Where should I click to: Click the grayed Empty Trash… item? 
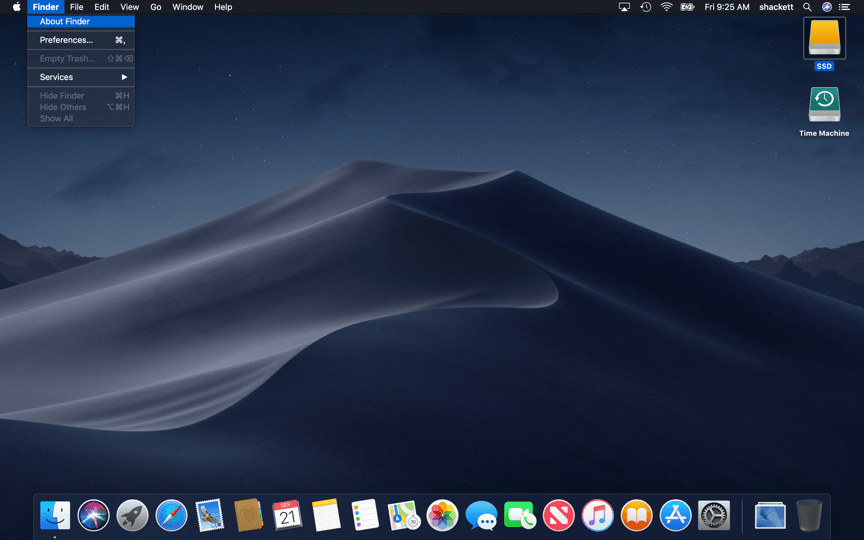(81, 58)
